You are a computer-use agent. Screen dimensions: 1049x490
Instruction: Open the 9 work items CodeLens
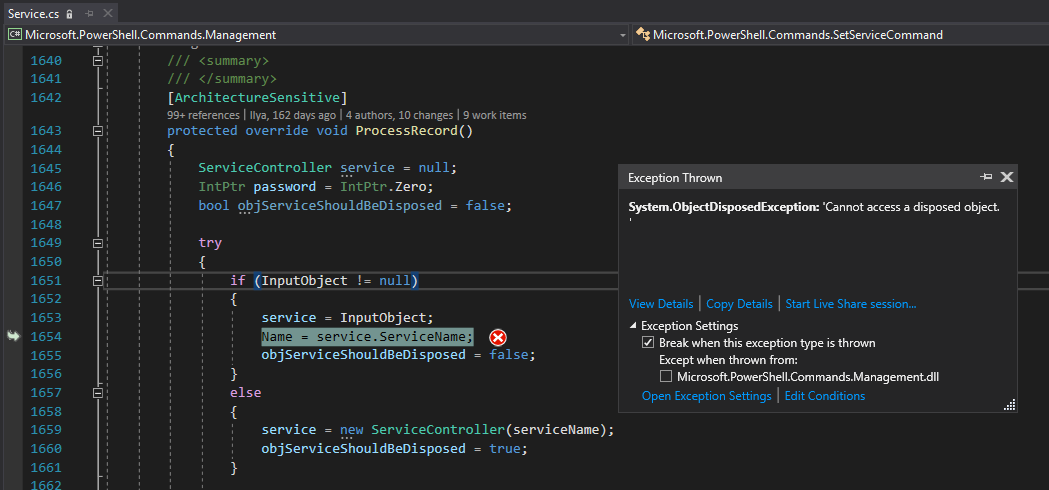coord(494,115)
